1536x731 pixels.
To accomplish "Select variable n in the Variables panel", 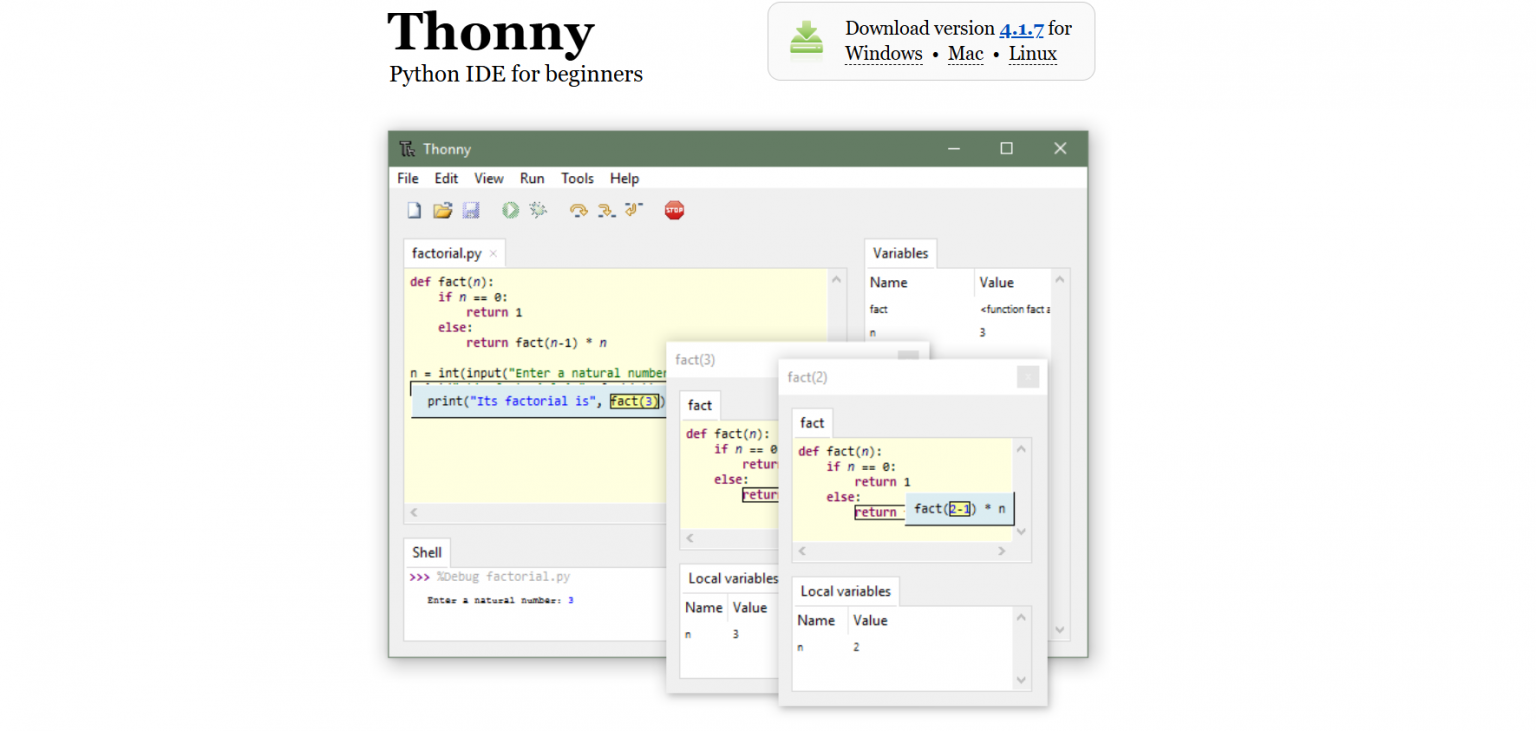I will pyautogui.click(x=875, y=331).
